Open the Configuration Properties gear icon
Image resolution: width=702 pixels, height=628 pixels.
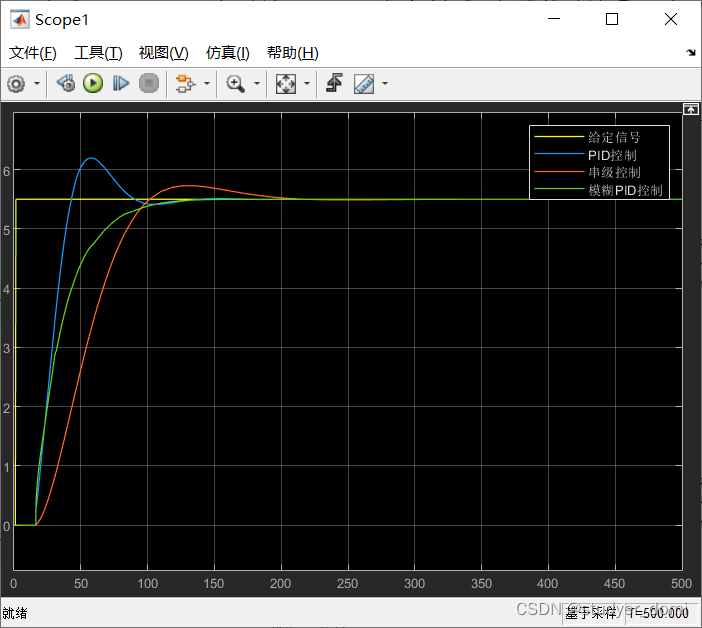tap(16, 84)
